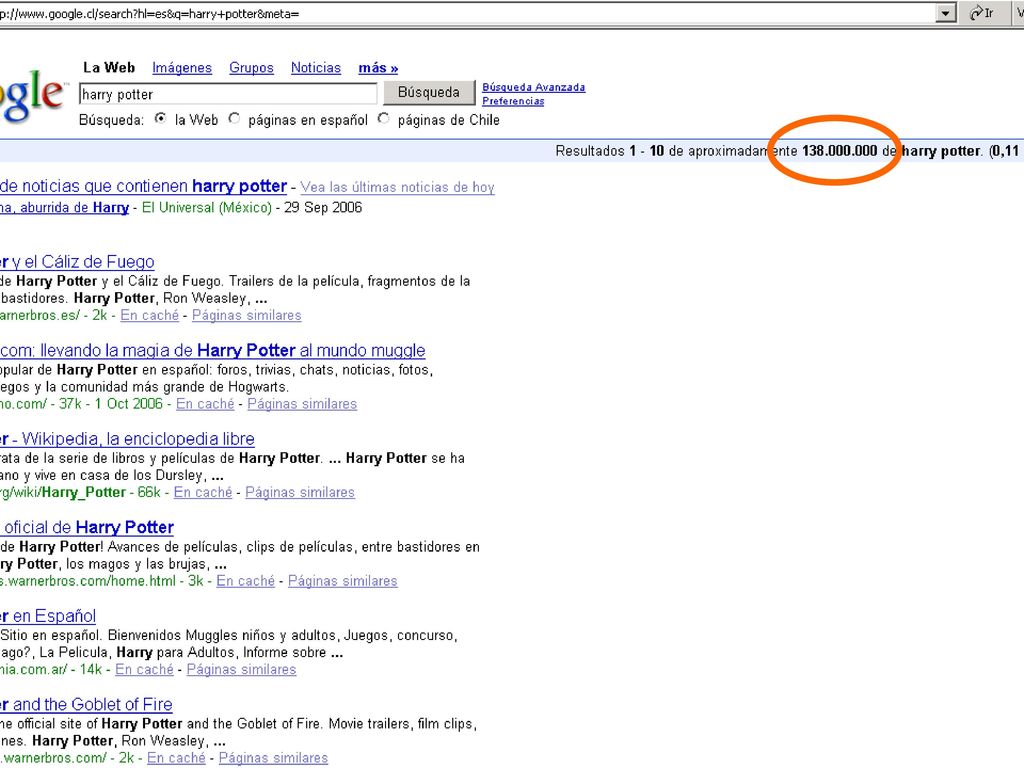Click the Ir go button
The height and width of the screenshot is (768, 1024).
(982, 13)
